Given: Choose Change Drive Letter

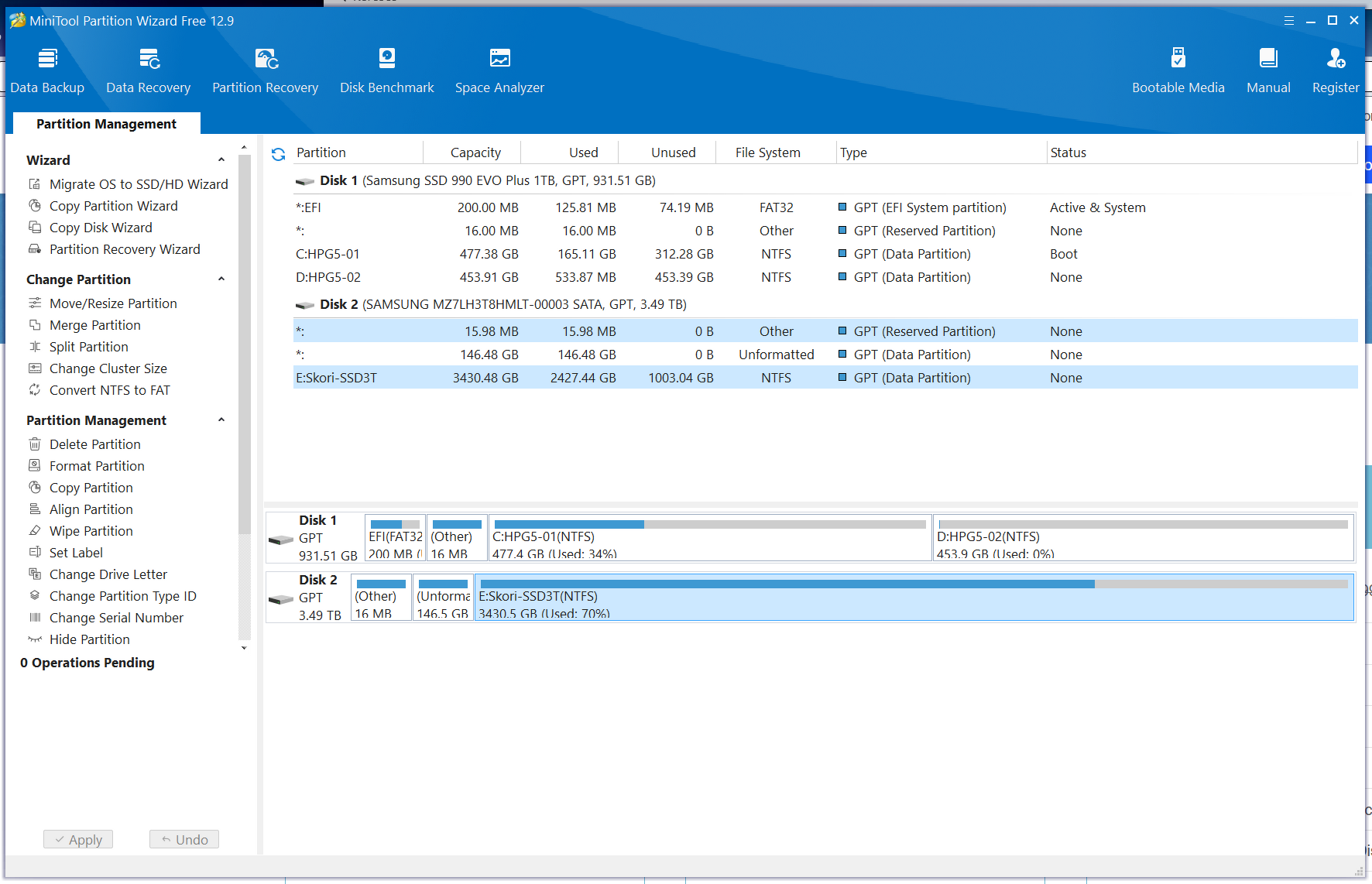Looking at the screenshot, I should (108, 574).
